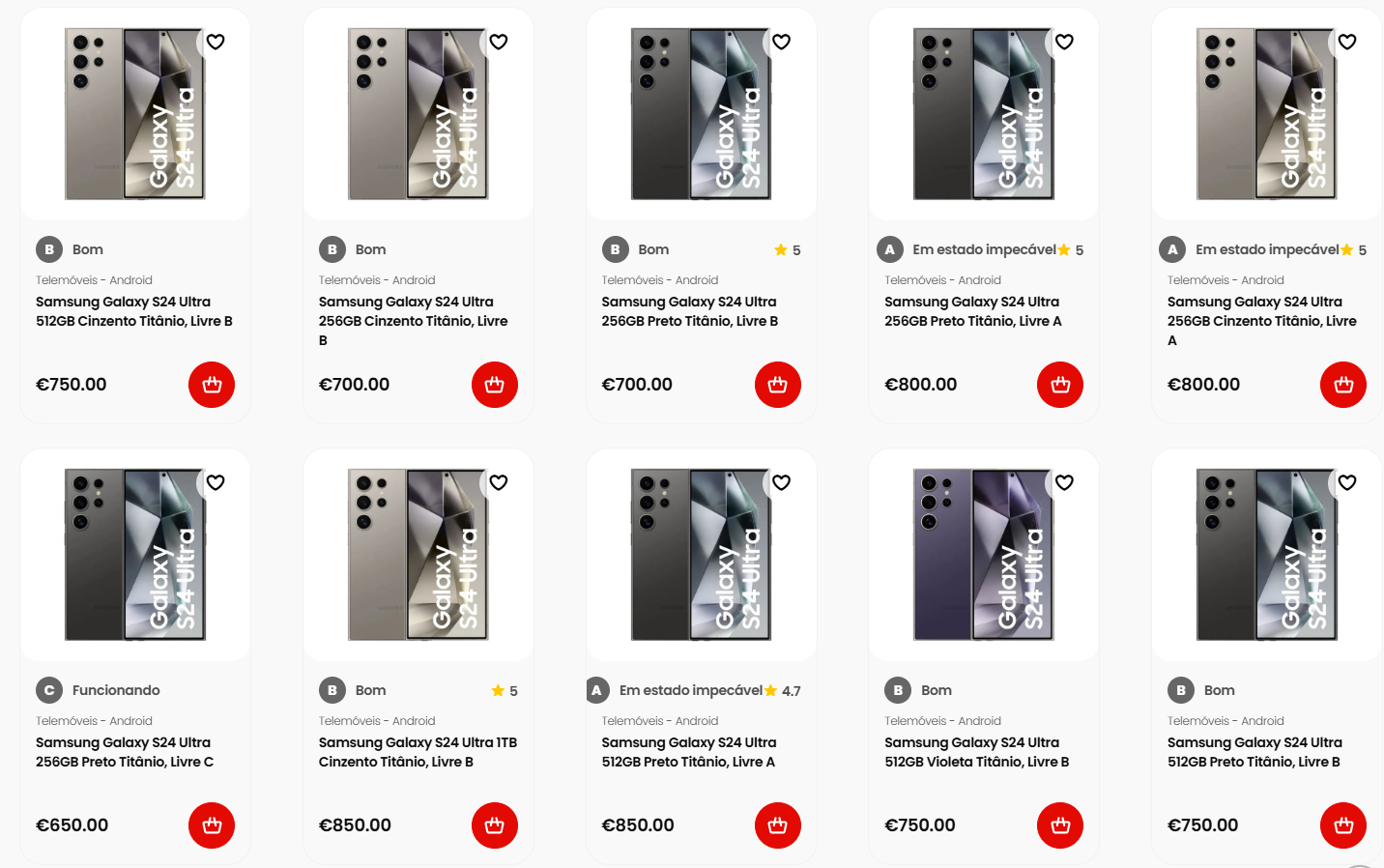
Task: Toggle wishlist heart on 512GB Preto Titânio Livre B
Action: (x=1347, y=482)
